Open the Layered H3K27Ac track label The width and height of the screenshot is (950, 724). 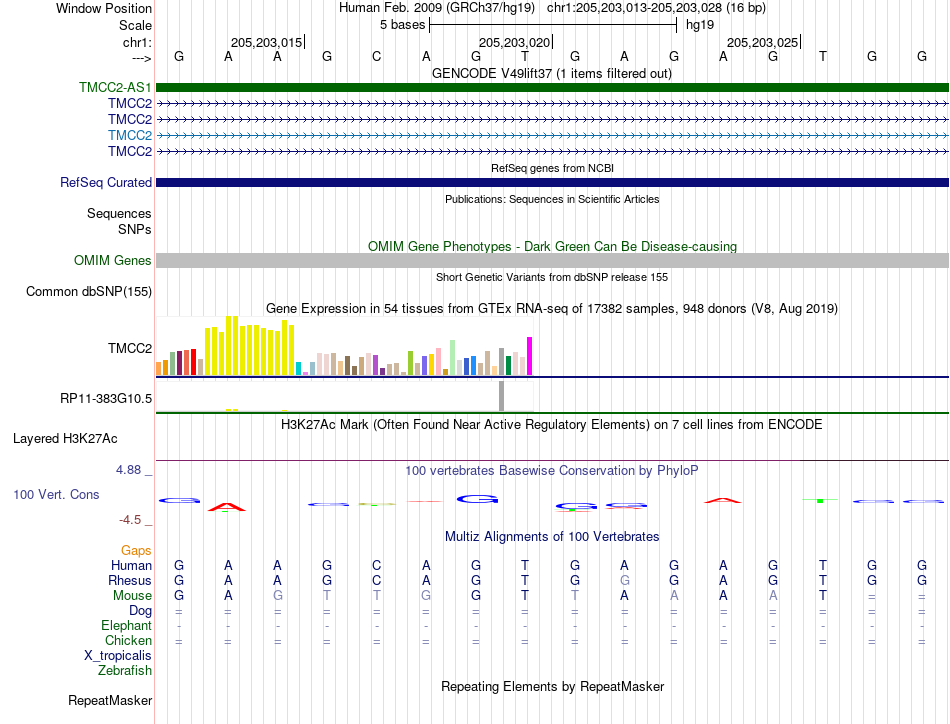point(65,439)
